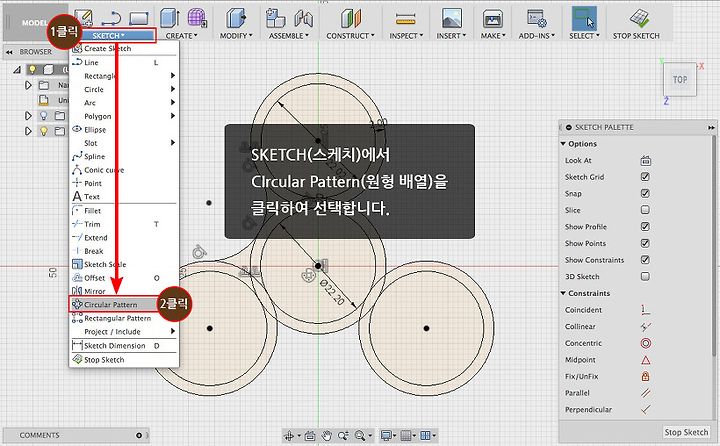This screenshot has height=446, width=720.
Task: Collapse the root browser tree node
Action: point(17,70)
